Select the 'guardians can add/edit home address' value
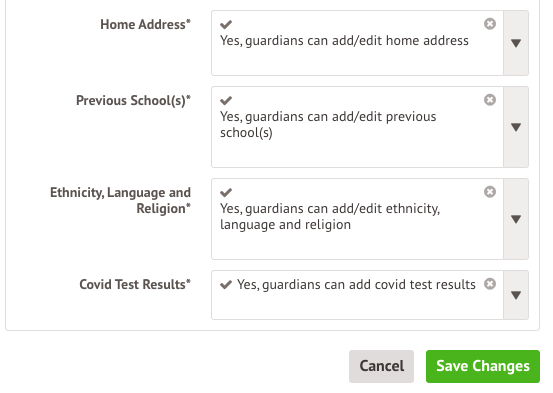Viewport: 553px width, 393px height. coord(344,41)
